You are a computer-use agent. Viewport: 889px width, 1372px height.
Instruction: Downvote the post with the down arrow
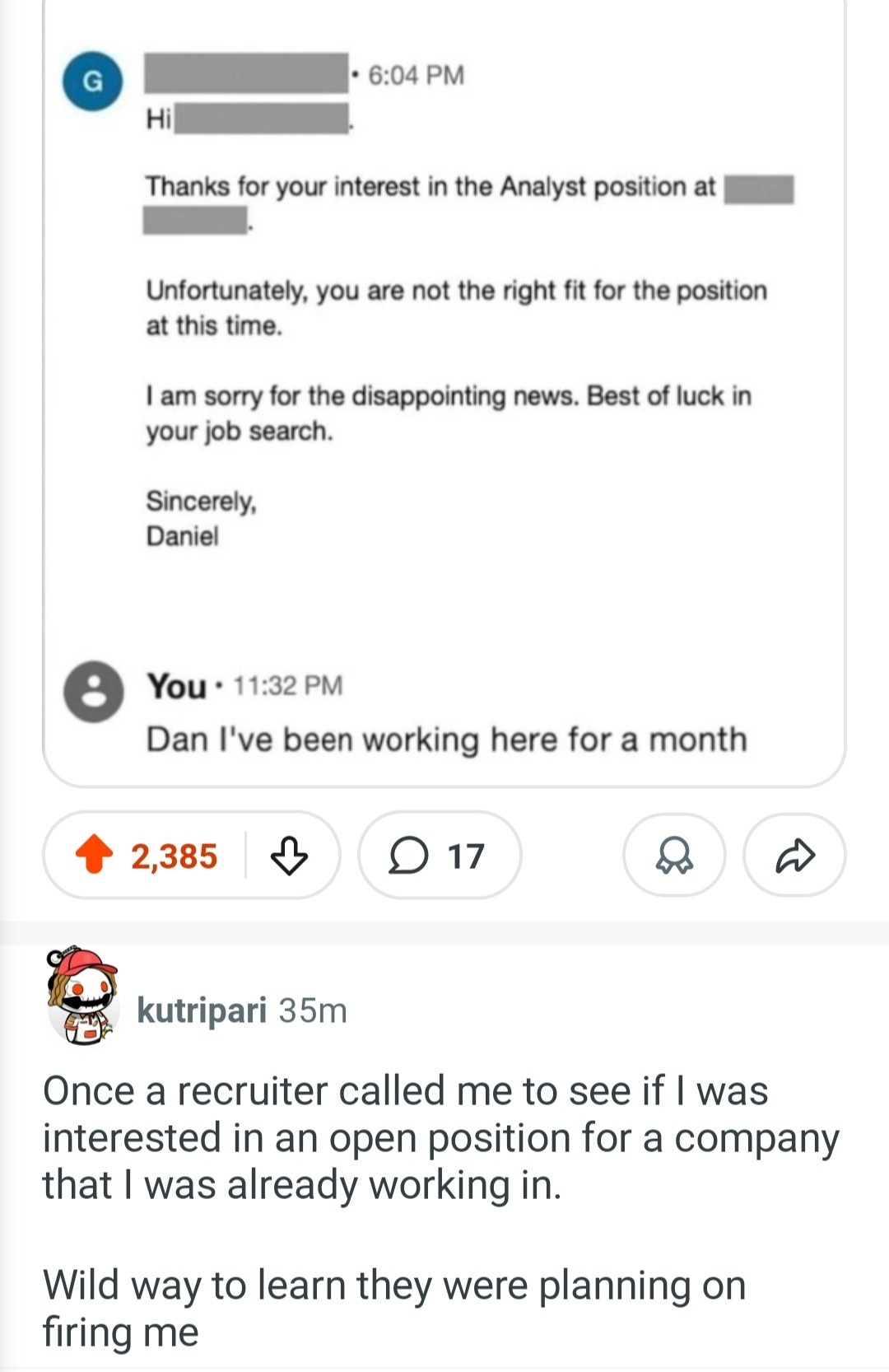(289, 855)
